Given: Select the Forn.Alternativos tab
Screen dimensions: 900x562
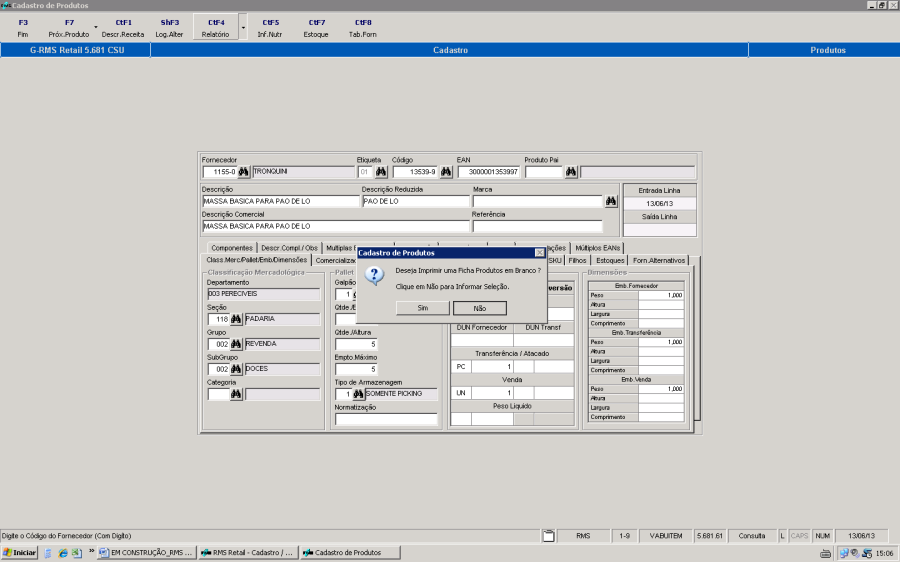Looking at the screenshot, I should pyautogui.click(x=660, y=260).
